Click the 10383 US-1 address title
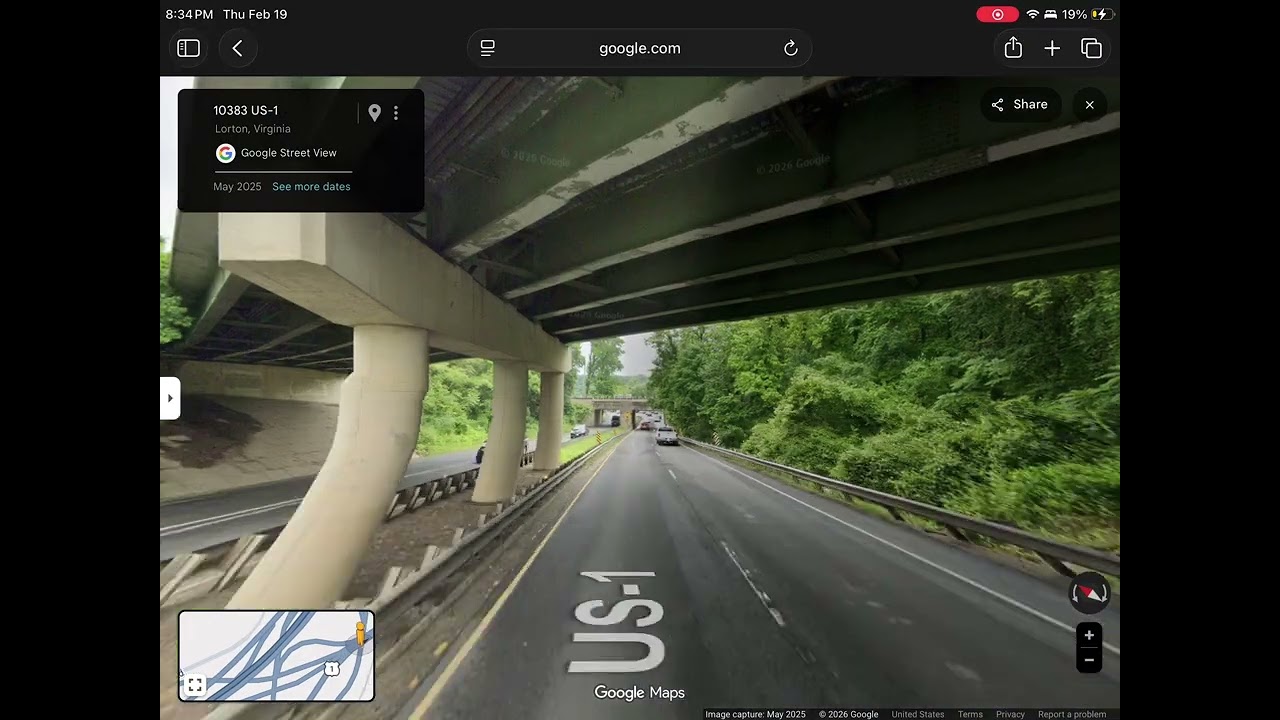The image size is (1280, 720). (246, 110)
